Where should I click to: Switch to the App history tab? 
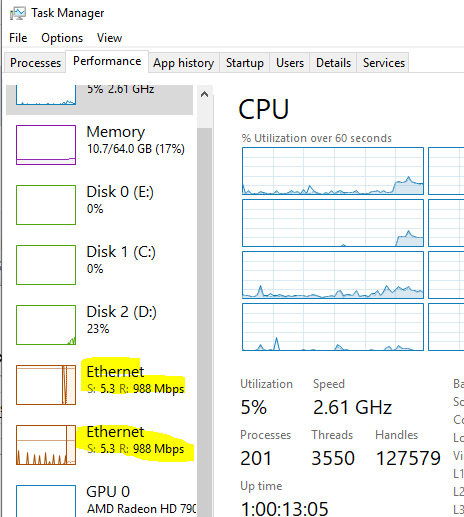[184, 63]
